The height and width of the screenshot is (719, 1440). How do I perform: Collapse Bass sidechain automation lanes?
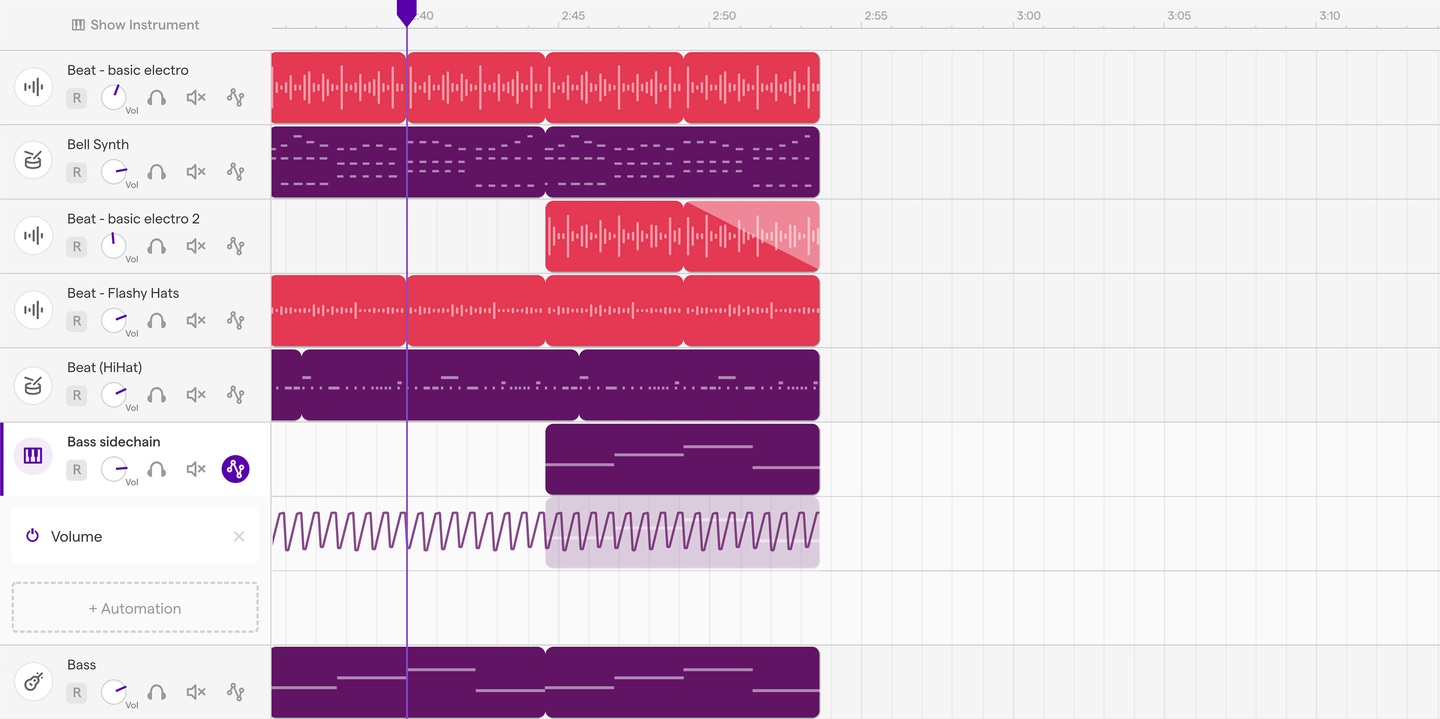coord(235,469)
